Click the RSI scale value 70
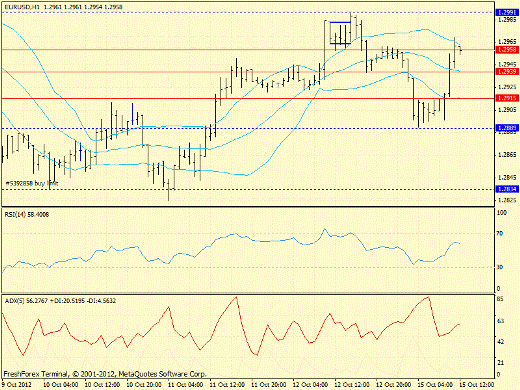This screenshot has height=390, width=520. [x=500, y=234]
